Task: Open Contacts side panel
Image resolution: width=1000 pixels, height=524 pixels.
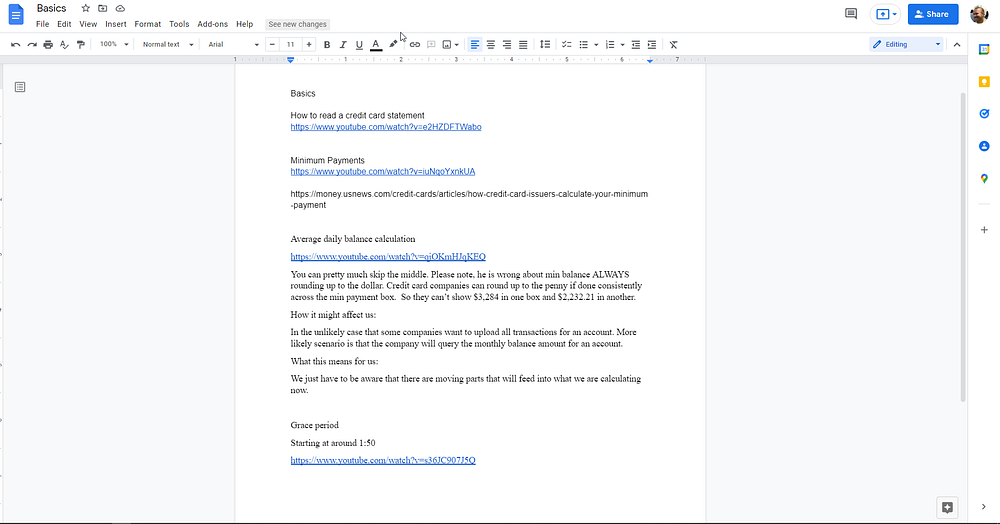Action: pos(984,146)
